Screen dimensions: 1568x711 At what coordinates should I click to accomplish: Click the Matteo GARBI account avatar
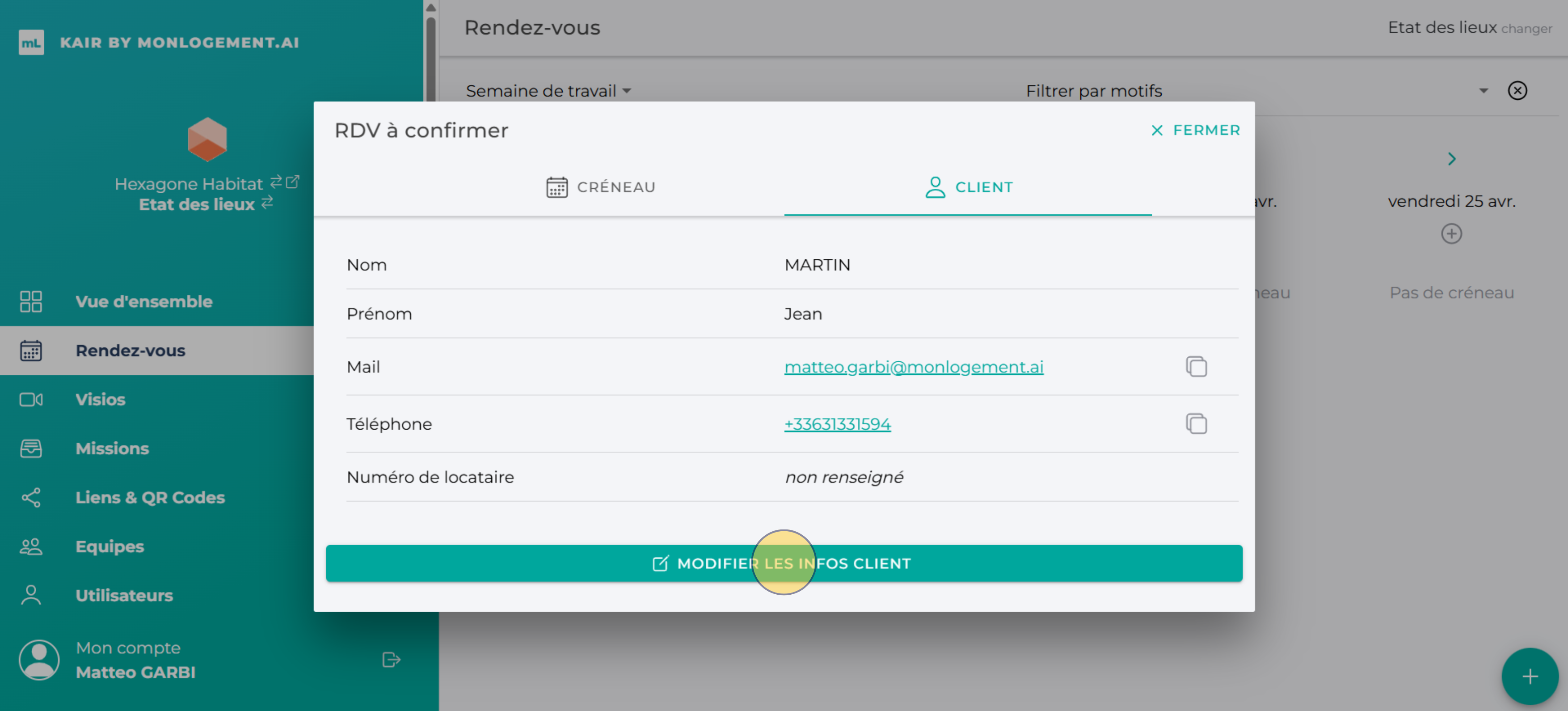click(39, 660)
